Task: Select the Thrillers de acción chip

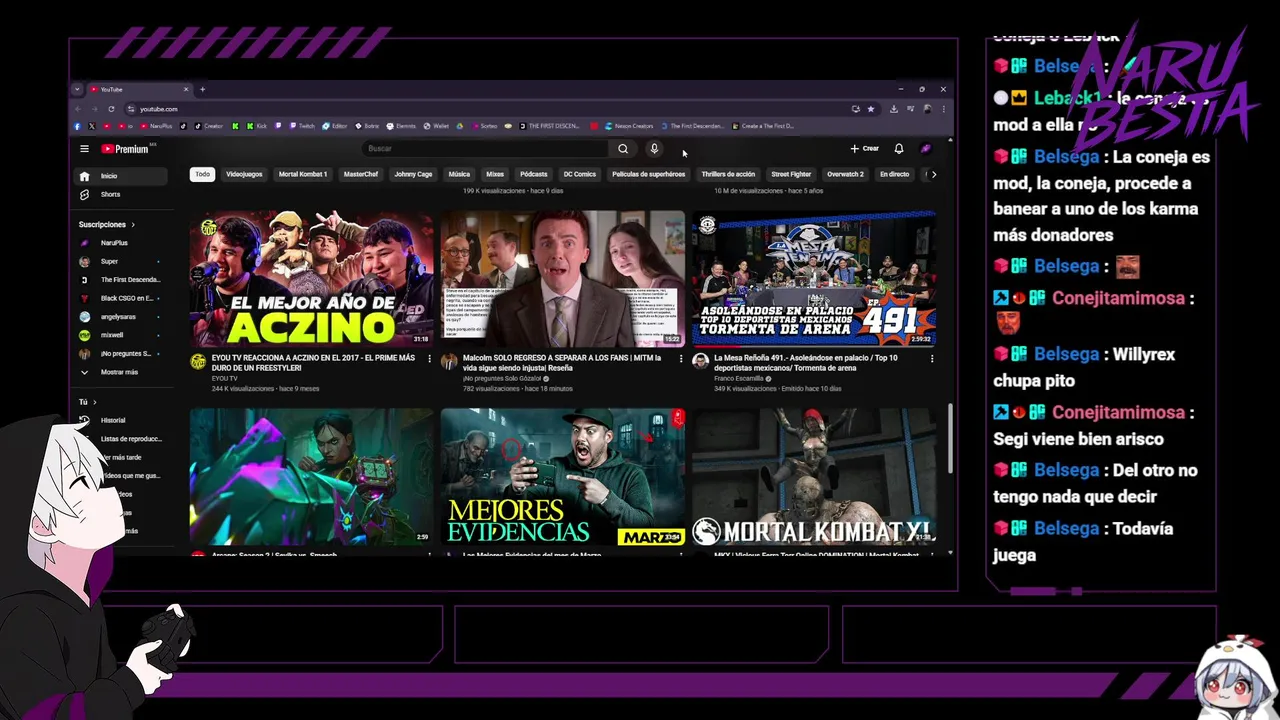Action: coord(728,174)
